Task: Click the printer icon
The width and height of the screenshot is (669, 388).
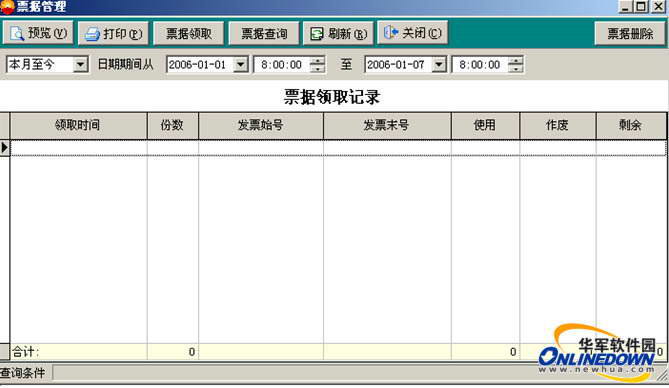Action: pyautogui.click(x=92, y=34)
